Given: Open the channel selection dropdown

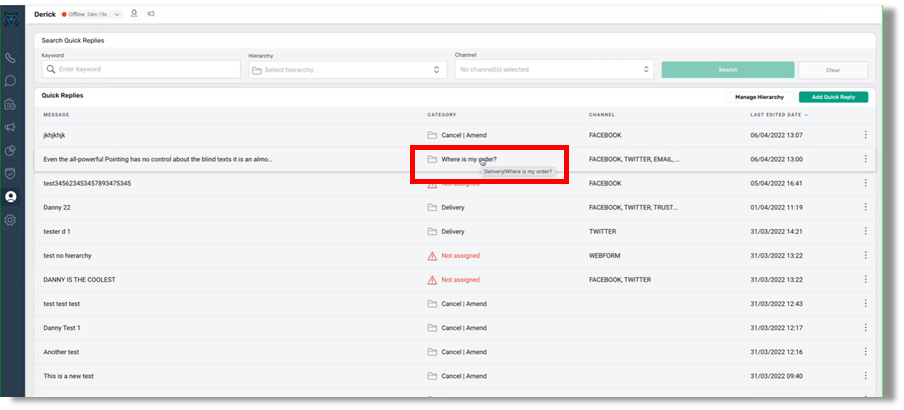Looking at the screenshot, I should [x=553, y=70].
